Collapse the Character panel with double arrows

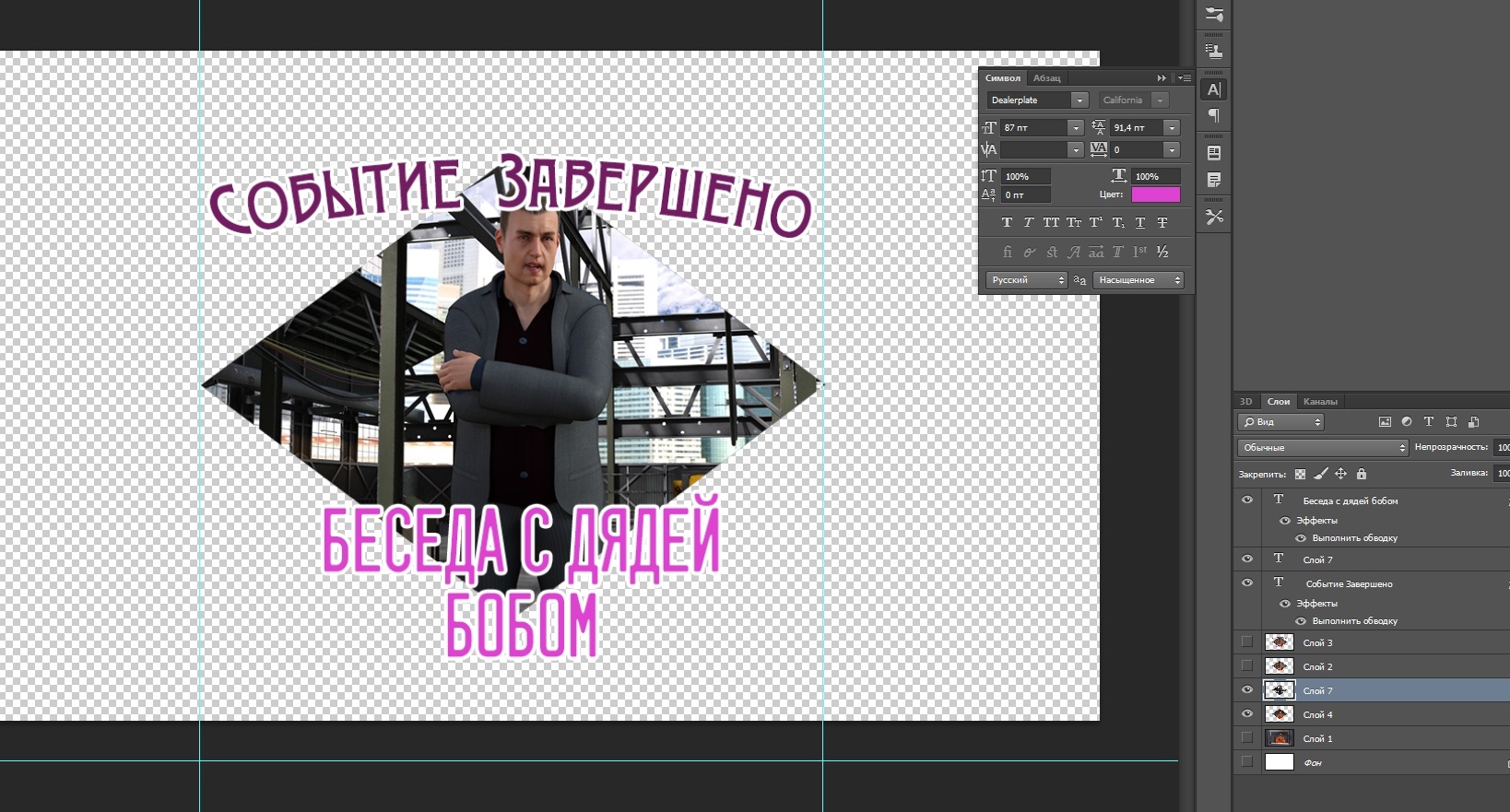pos(1162,78)
